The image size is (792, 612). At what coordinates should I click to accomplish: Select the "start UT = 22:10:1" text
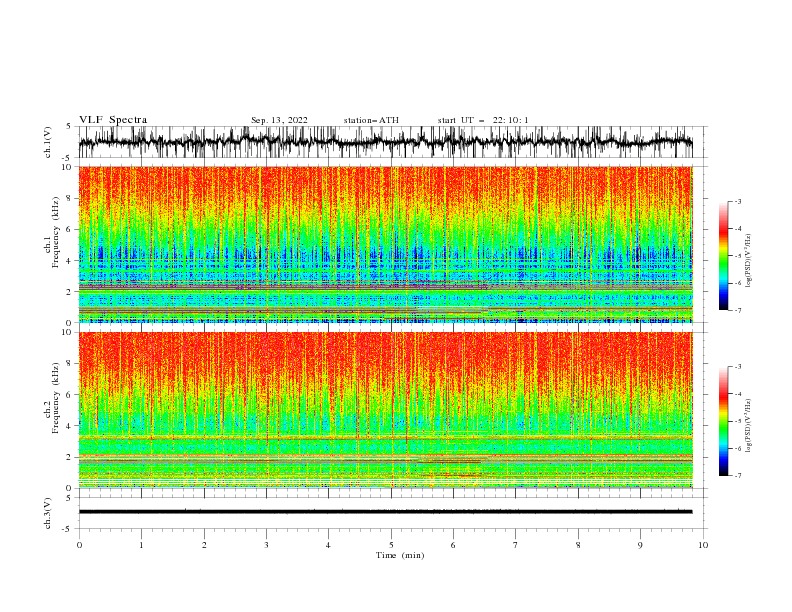tap(483, 120)
